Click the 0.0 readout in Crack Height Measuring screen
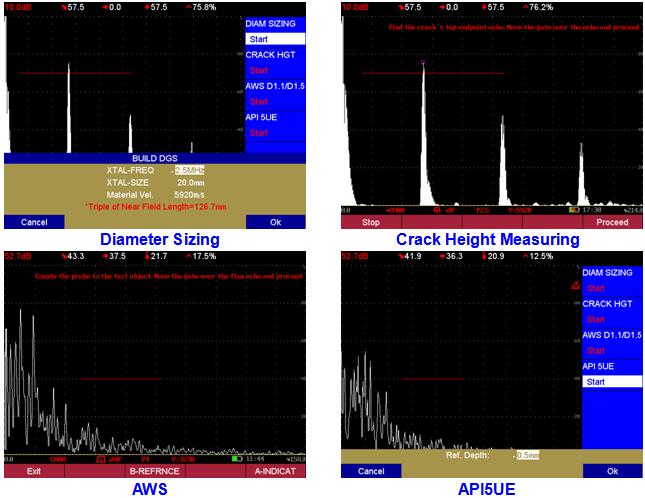645x498 pixels. click(x=449, y=7)
